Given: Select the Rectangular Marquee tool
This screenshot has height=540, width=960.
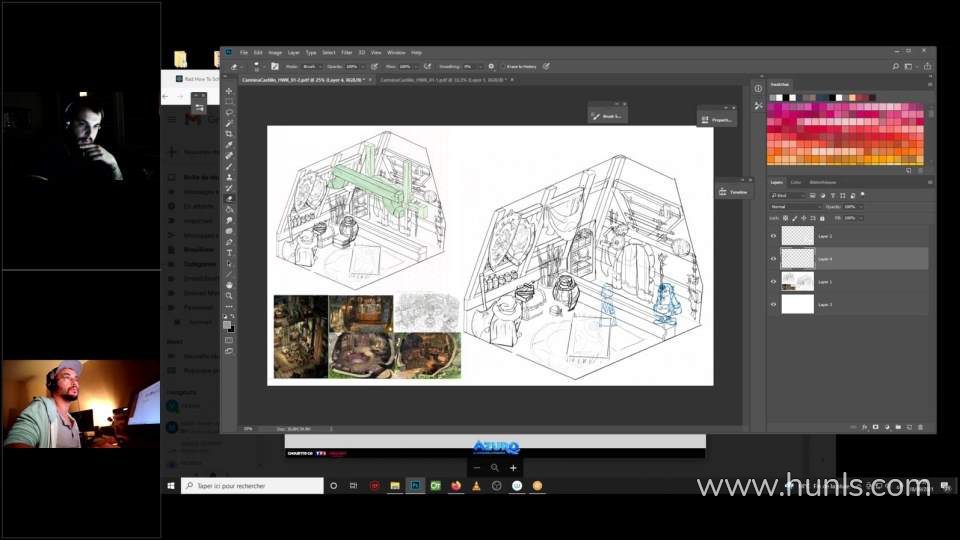Looking at the screenshot, I should 229,102.
